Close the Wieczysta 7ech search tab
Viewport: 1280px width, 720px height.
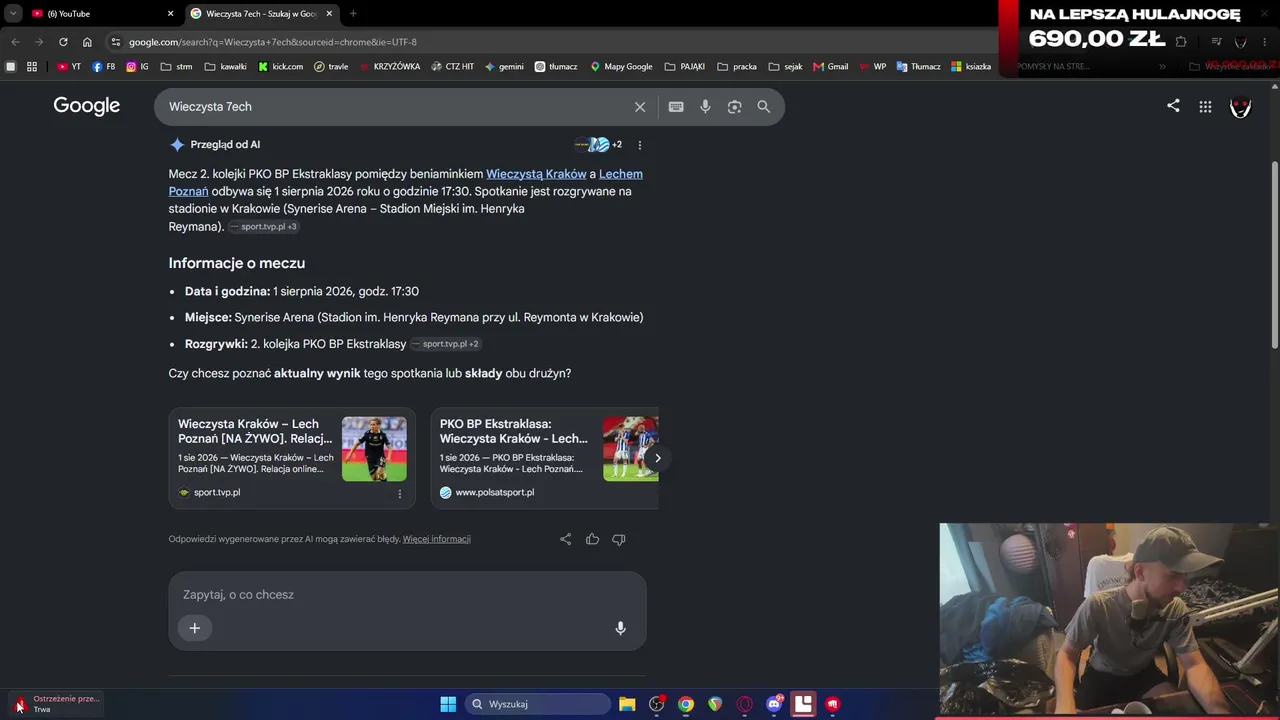pos(329,14)
